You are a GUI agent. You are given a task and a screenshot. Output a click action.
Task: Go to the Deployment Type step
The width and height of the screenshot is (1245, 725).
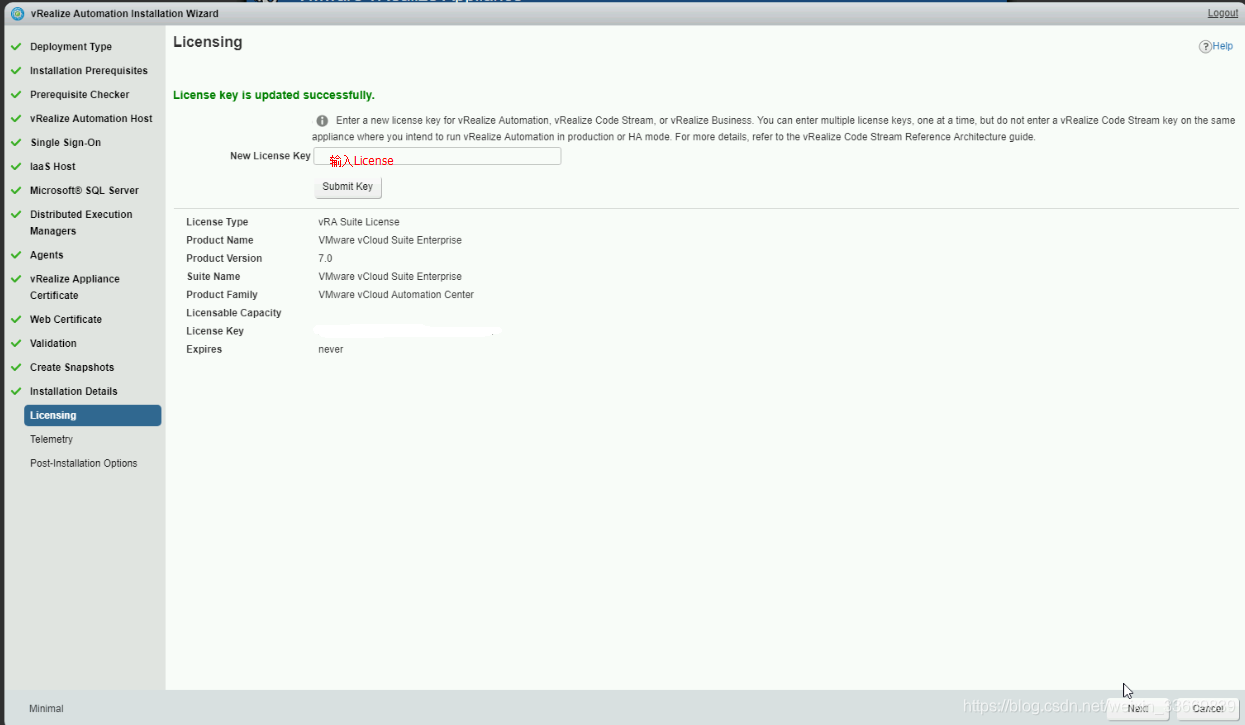(71, 47)
